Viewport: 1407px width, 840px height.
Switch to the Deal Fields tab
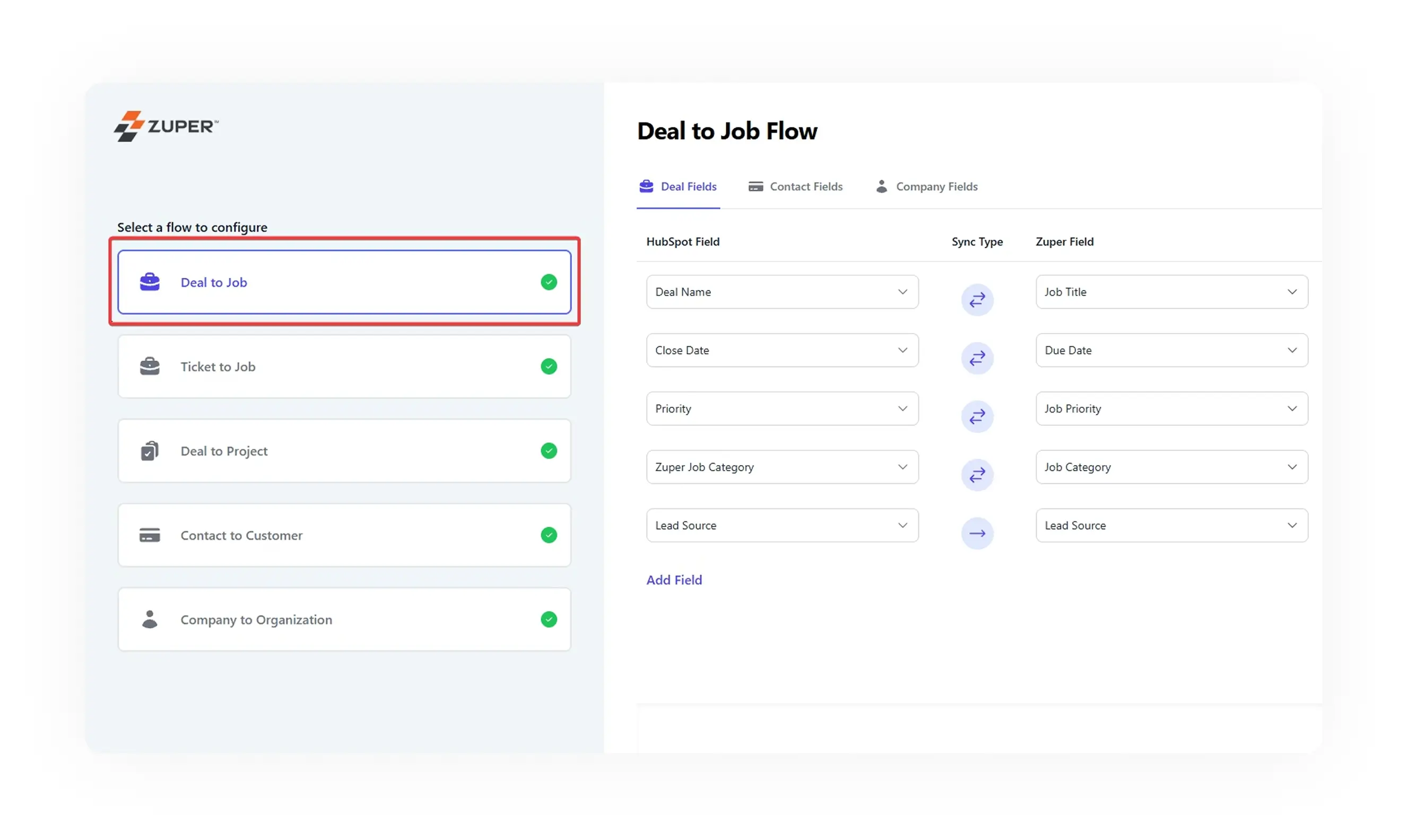click(678, 187)
